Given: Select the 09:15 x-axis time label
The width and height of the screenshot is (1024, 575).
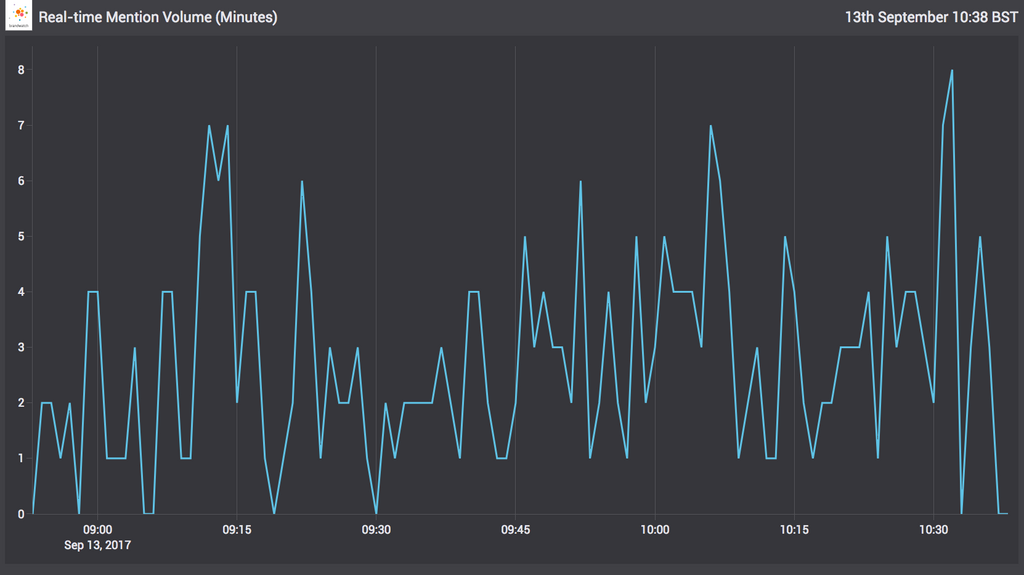Looking at the screenshot, I should pos(236,530).
